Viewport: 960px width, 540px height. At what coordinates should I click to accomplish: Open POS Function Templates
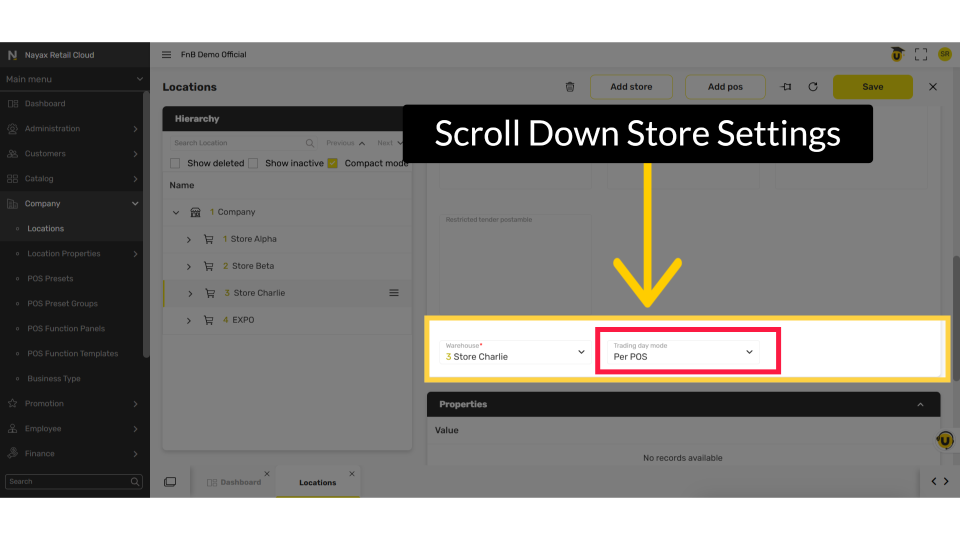pyautogui.click(x=71, y=354)
